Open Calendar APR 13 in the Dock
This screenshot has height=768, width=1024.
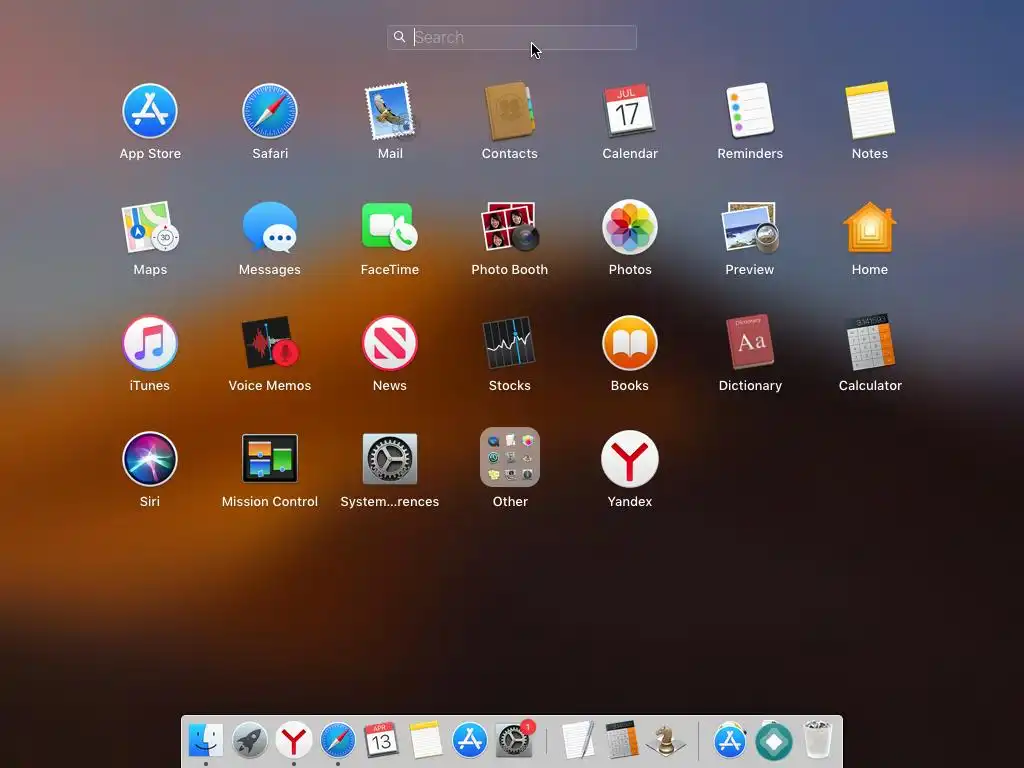[x=381, y=741]
